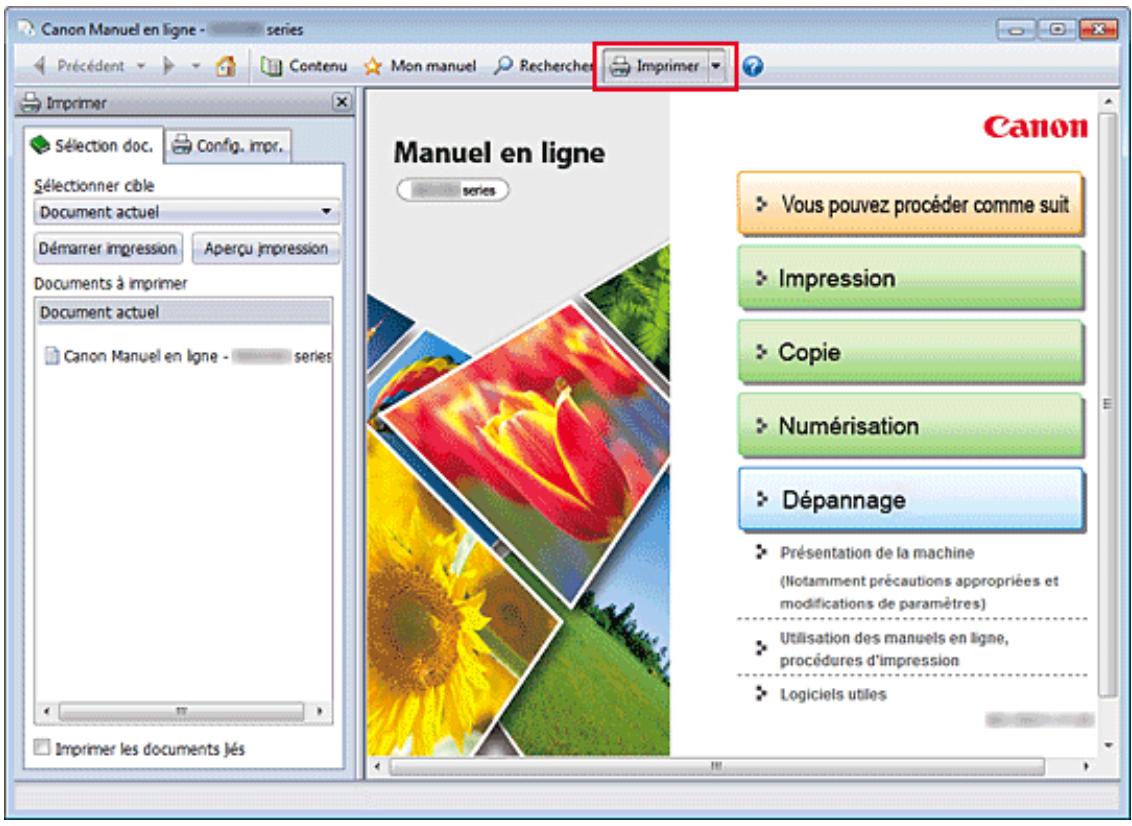Click content pane scroll up arrow
Screen dimensions: 1132x826
[1107, 101]
